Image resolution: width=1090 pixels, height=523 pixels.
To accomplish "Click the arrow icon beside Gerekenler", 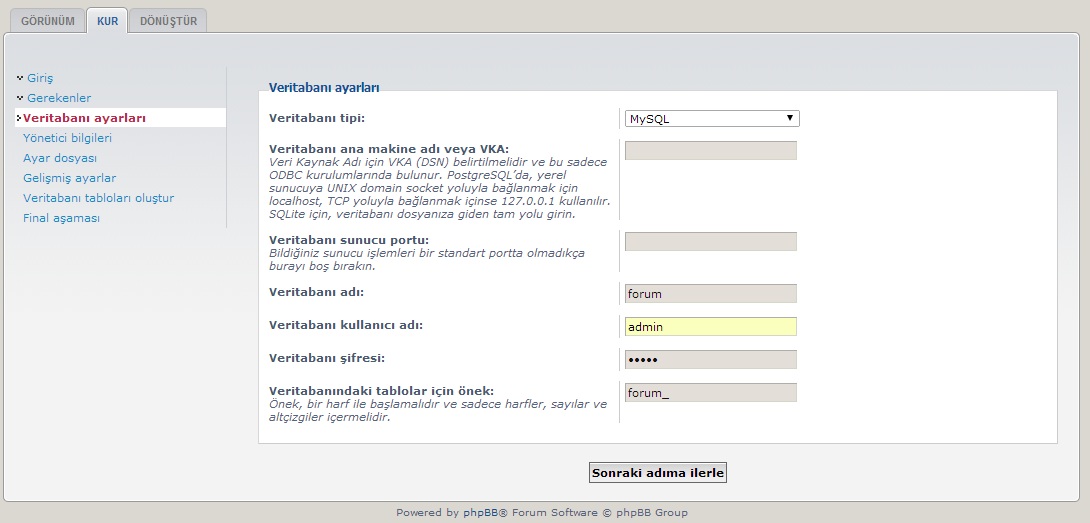I will coord(20,98).
